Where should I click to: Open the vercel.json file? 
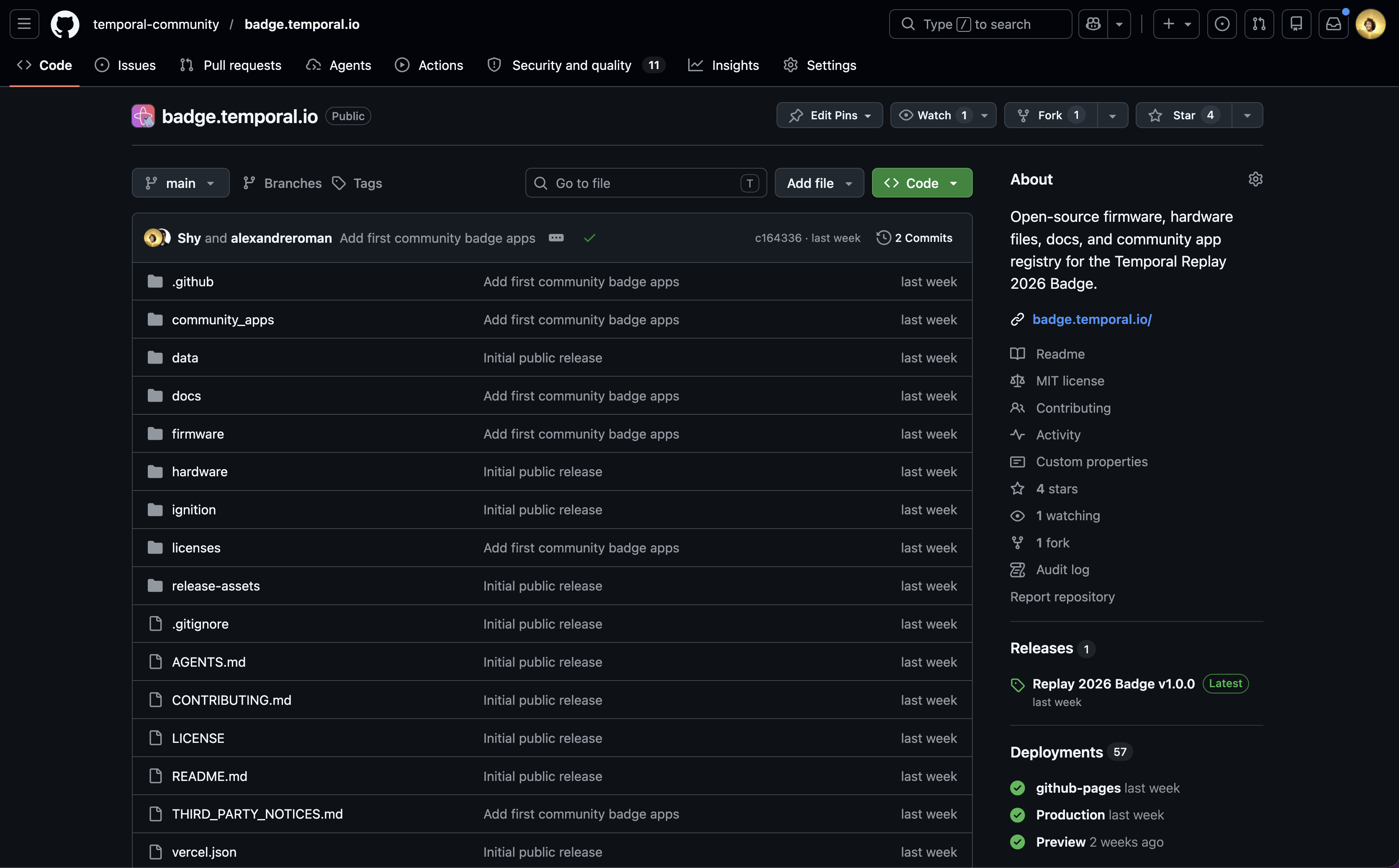point(204,852)
